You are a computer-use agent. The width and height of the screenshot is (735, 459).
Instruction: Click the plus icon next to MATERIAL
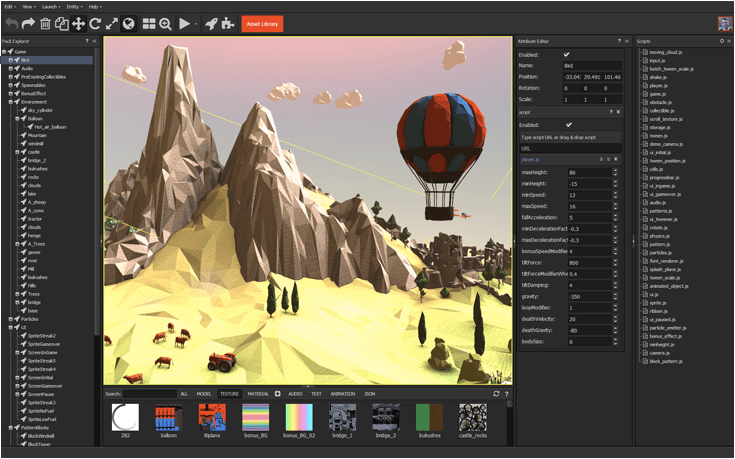278,394
